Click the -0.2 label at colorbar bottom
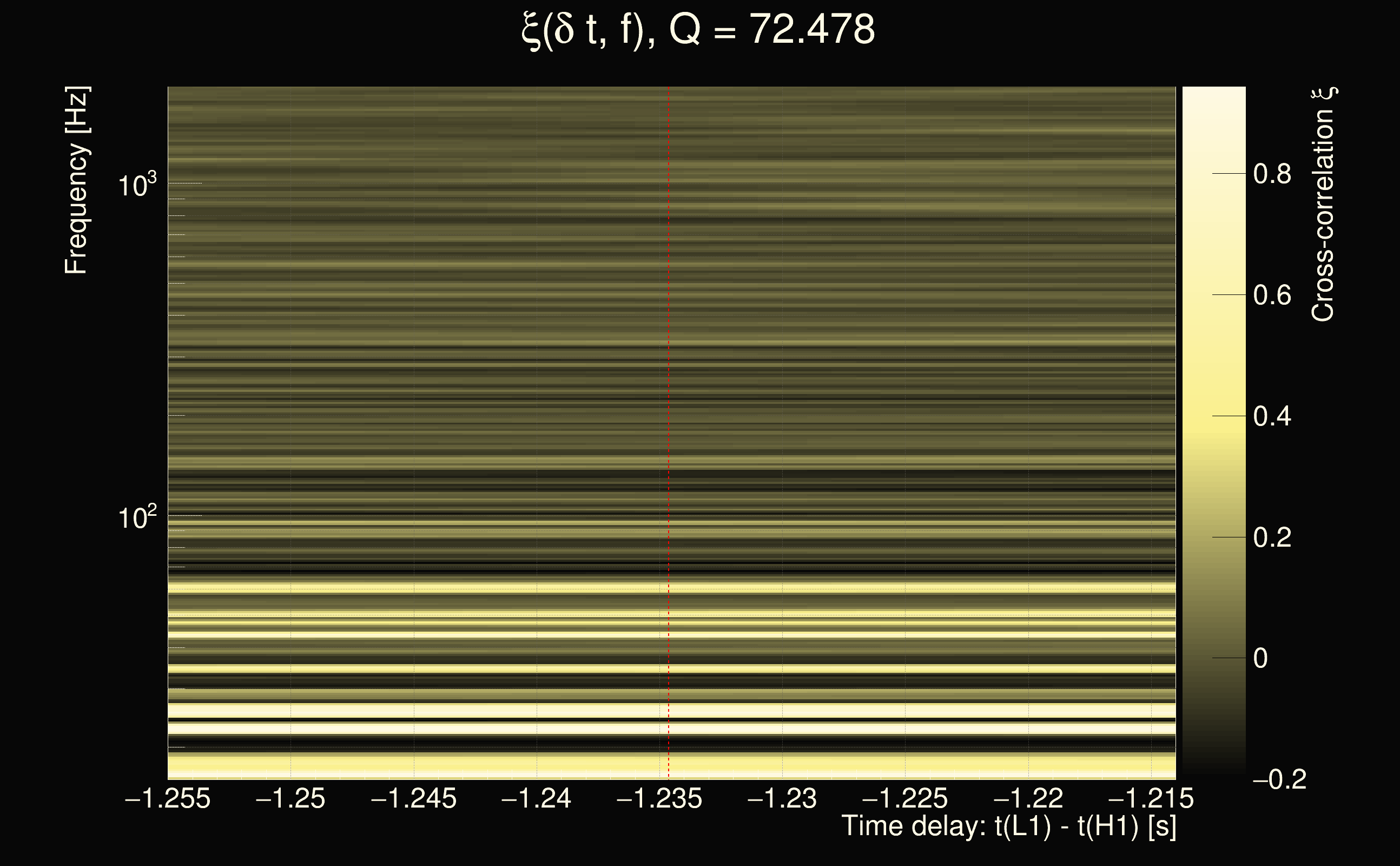Viewport: 1400px width, 866px height. coord(1279,780)
